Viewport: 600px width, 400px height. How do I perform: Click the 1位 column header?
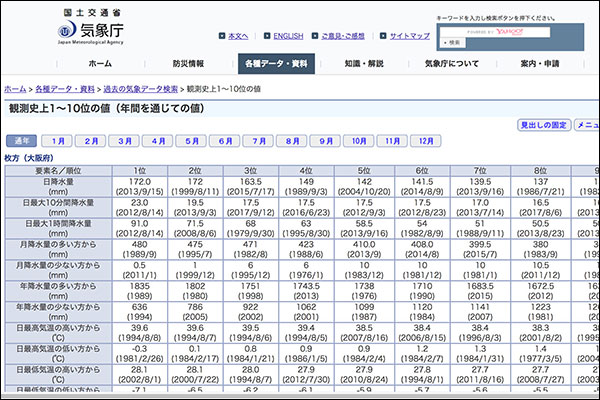click(x=140, y=171)
